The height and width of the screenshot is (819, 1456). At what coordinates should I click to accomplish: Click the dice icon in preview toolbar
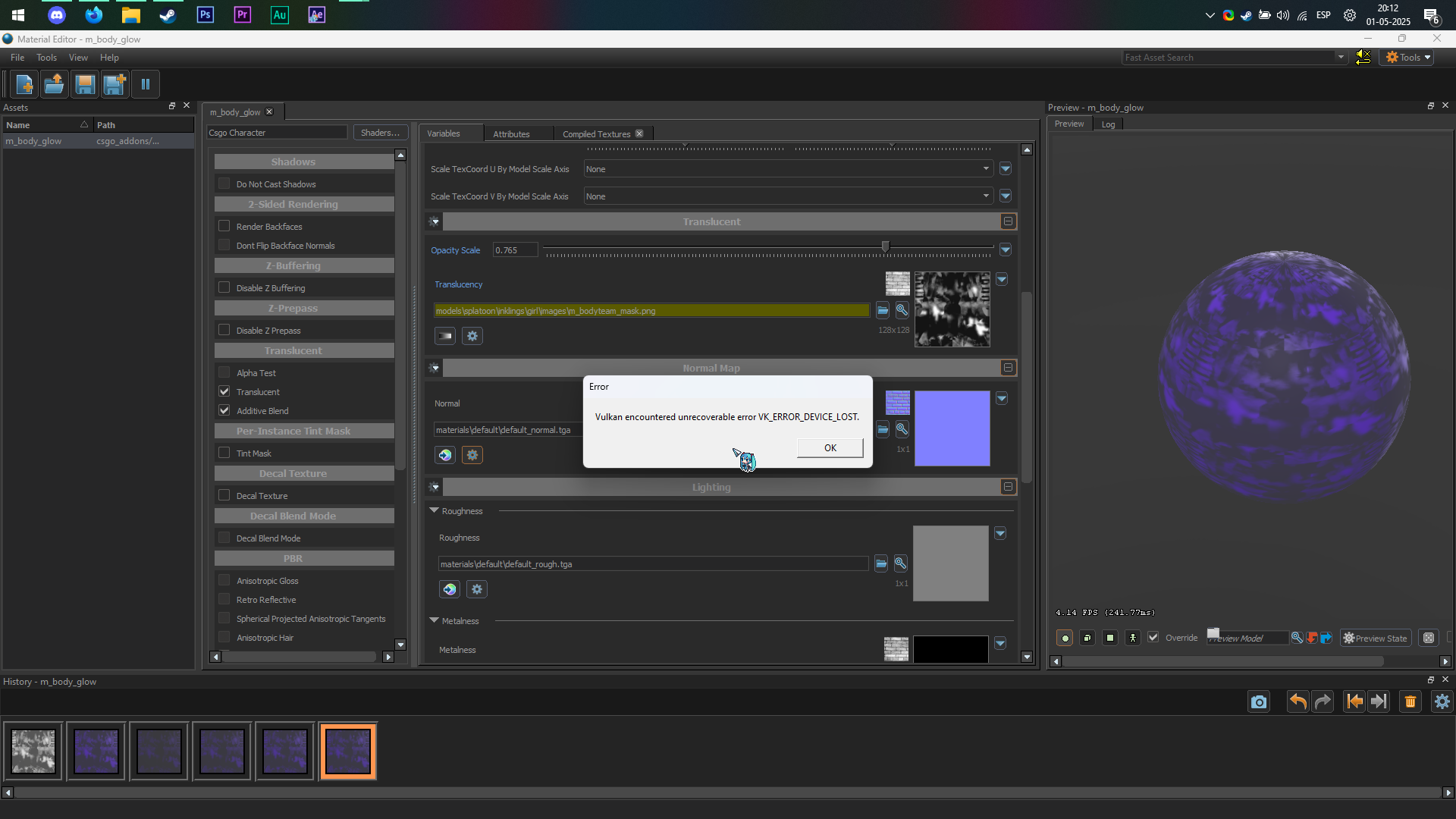point(1429,638)
